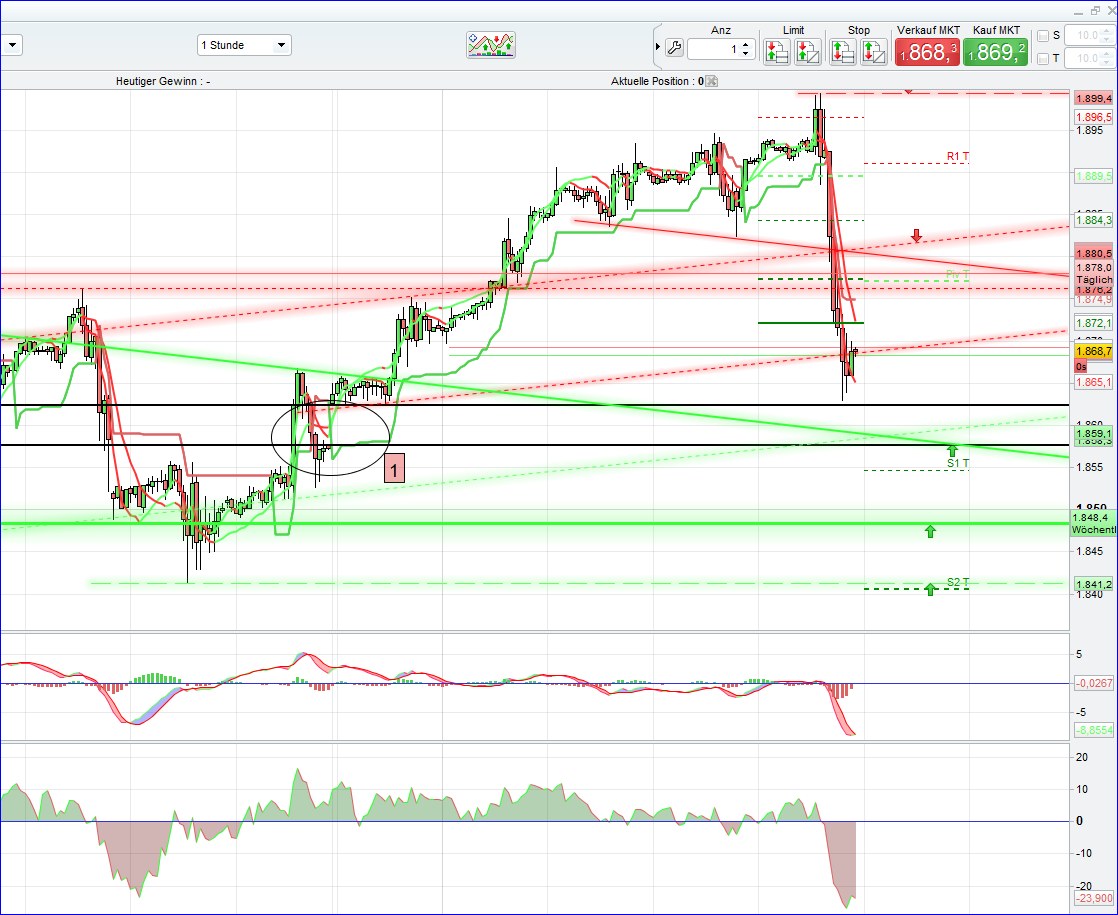1118x915 pixels.
Task: Expand the order toolbar side triangle
Action: pos(657,47)
